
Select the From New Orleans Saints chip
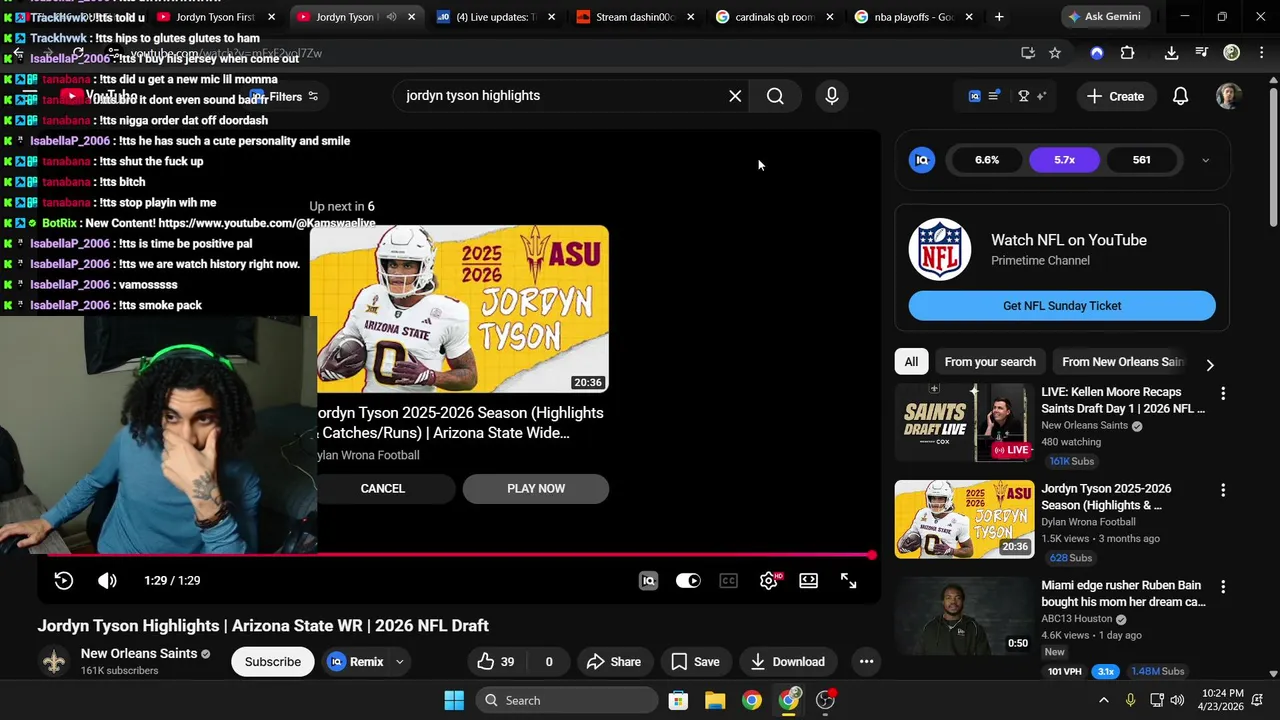pos(1122,362)
